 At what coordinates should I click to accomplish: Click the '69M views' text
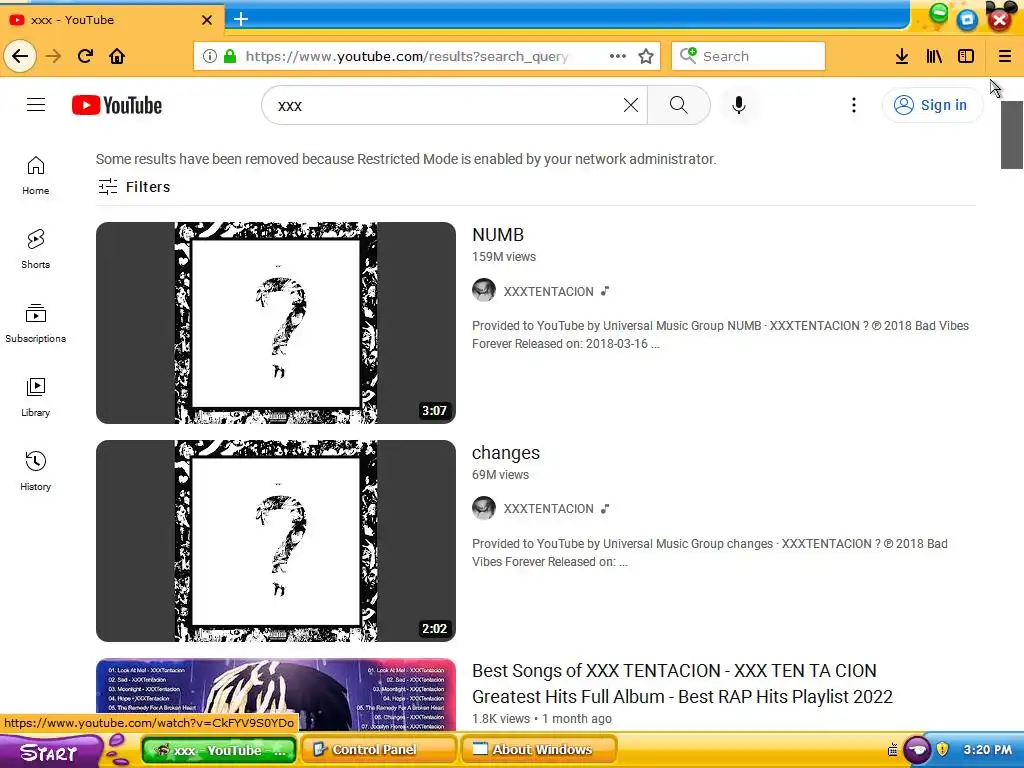500,475
